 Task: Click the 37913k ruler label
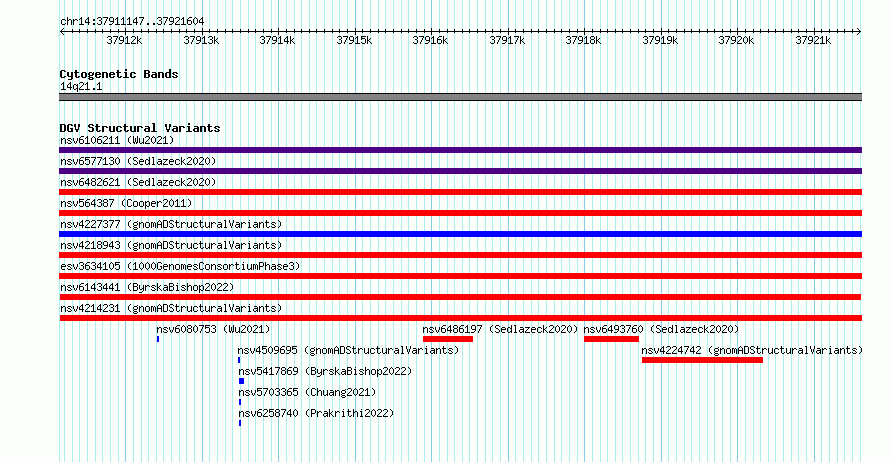[x=201, y=40]
